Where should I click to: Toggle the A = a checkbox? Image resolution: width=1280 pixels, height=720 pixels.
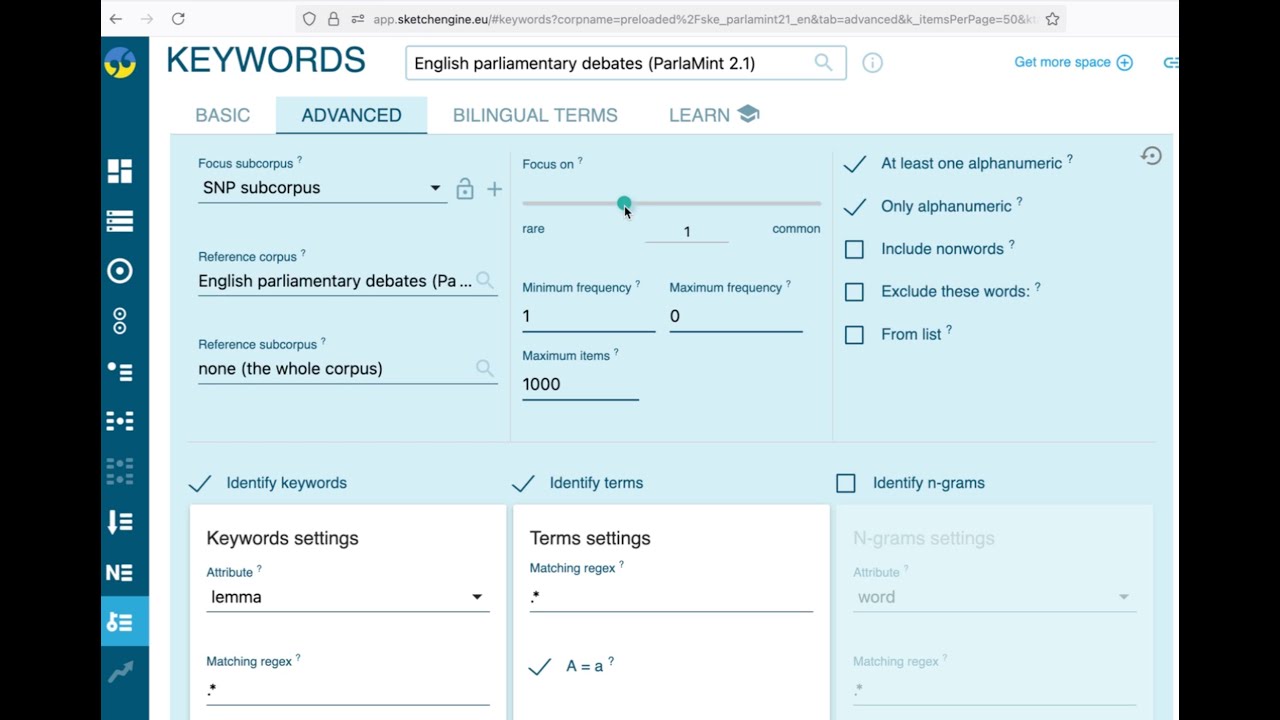click(x=540, y=666)
